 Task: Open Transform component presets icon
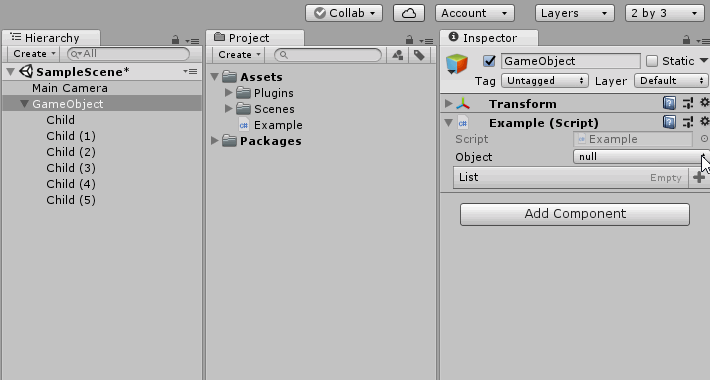(x=688, y=103)
